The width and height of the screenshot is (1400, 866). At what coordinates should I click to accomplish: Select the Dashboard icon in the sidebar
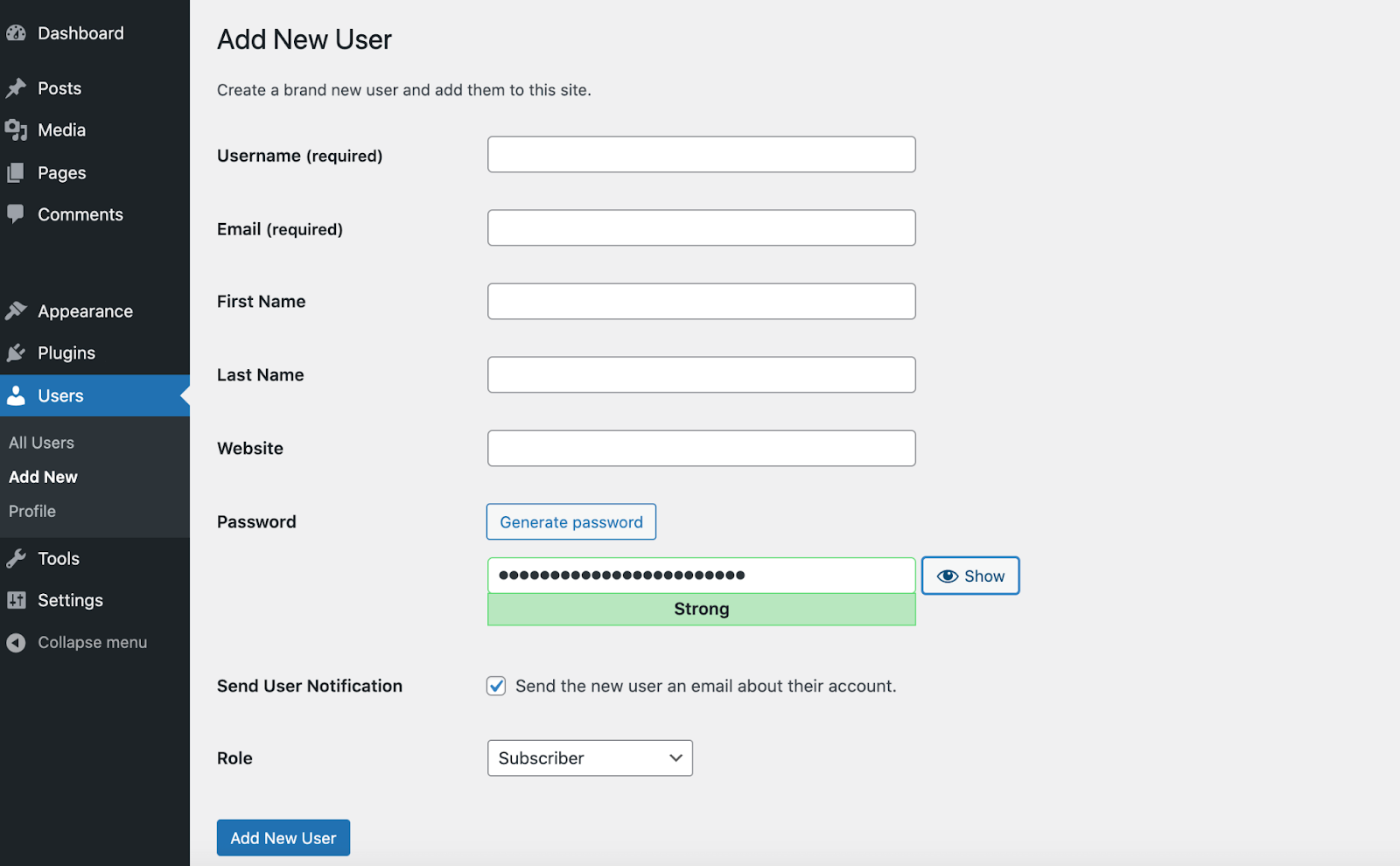[x=17, y=31]
